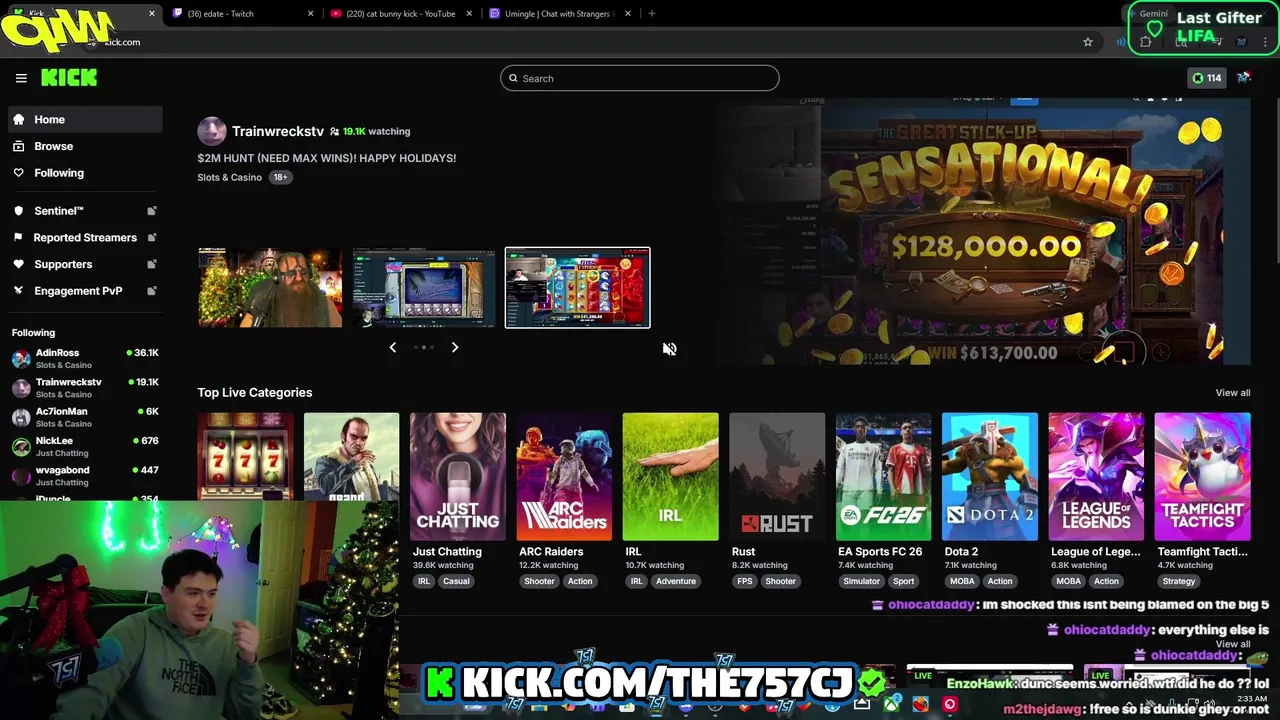Click the external-link icon beside Sentinel
This screenshot has width=1280, height=720.
(x=152, y=211)
